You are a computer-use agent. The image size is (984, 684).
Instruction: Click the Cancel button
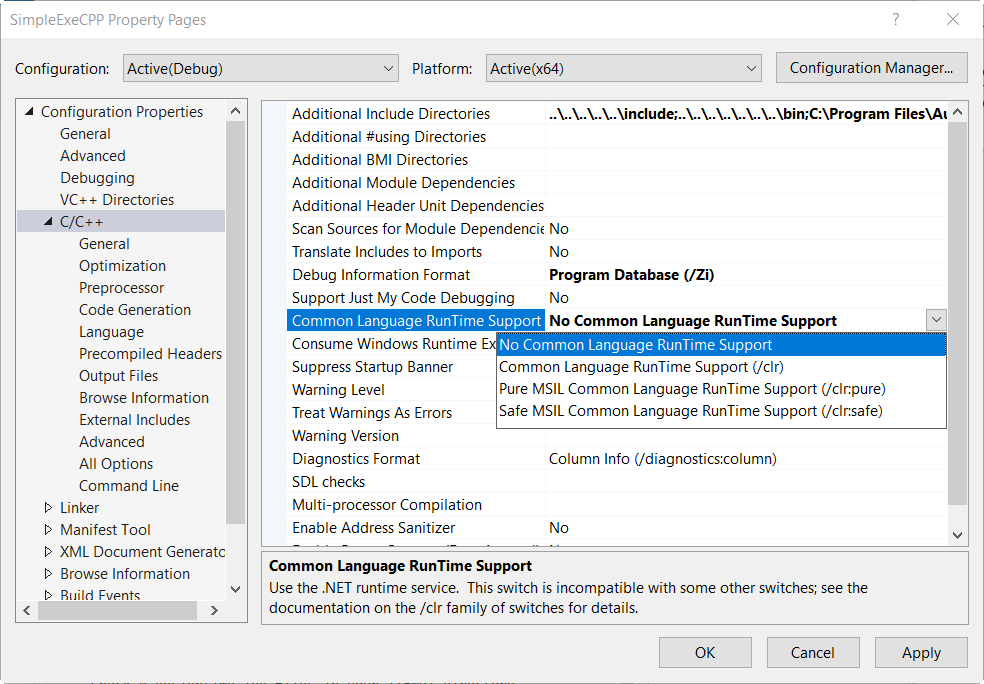point(813,653)
